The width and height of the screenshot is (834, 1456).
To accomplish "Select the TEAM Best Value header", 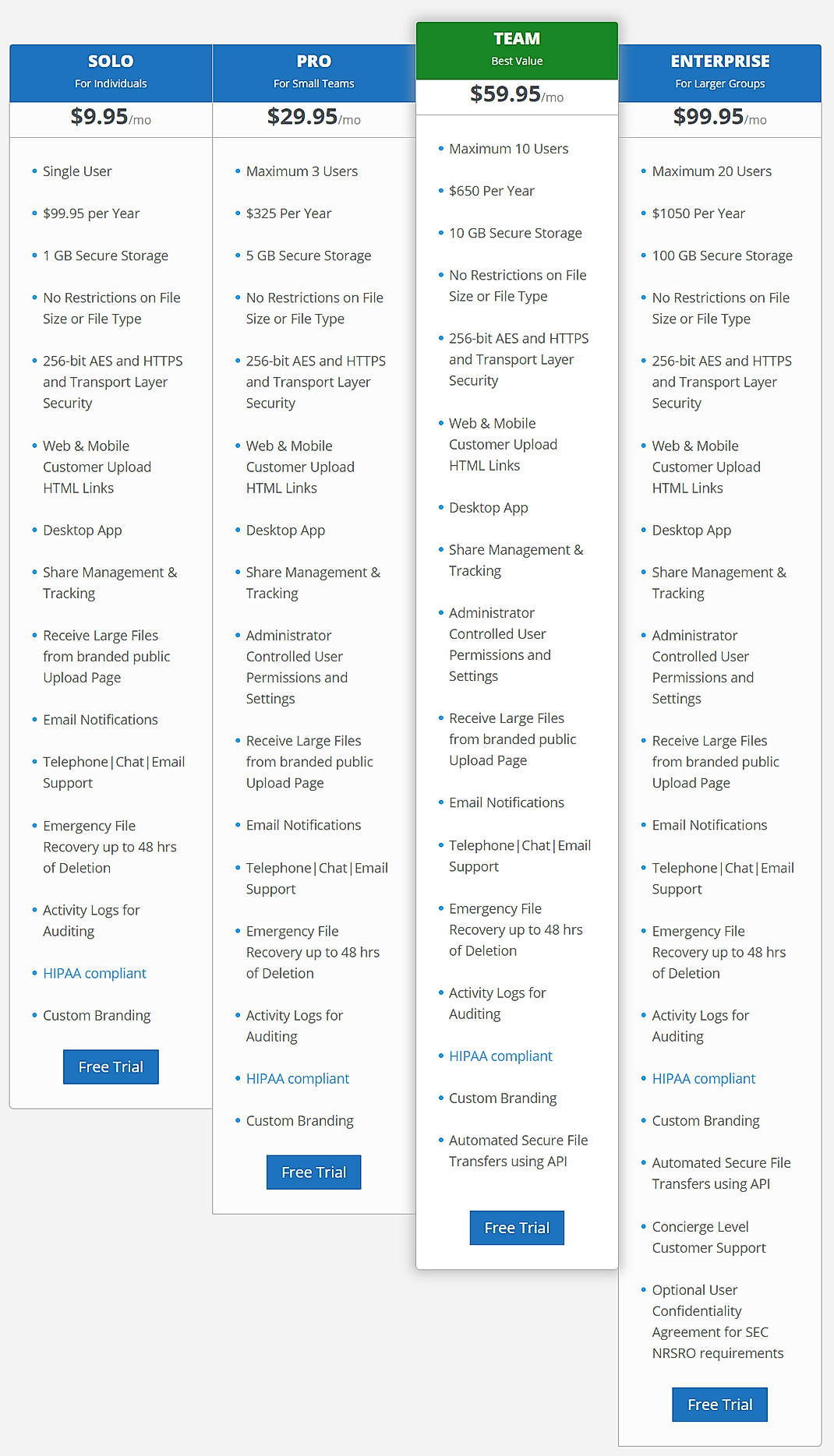I will point(517,48).
